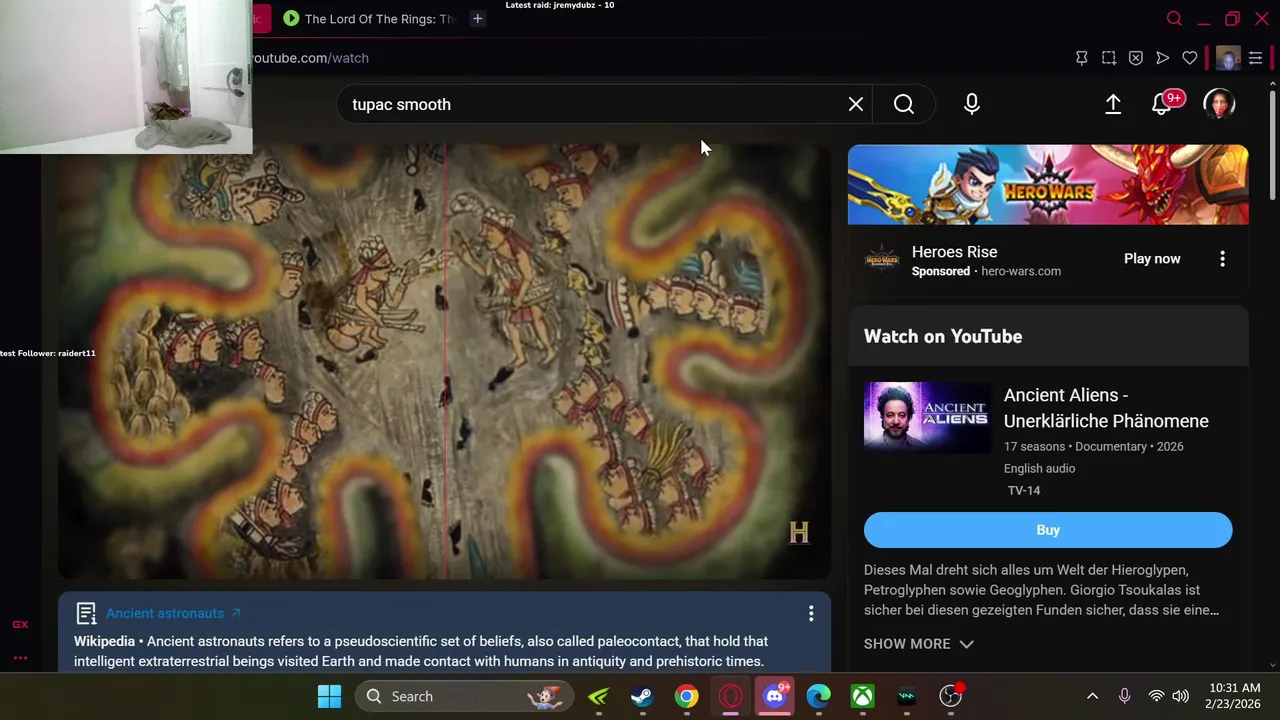Click the Windows taskbar Search box
The width and height of the screenshot is (1280, 720).
click(x=465, y=696)
